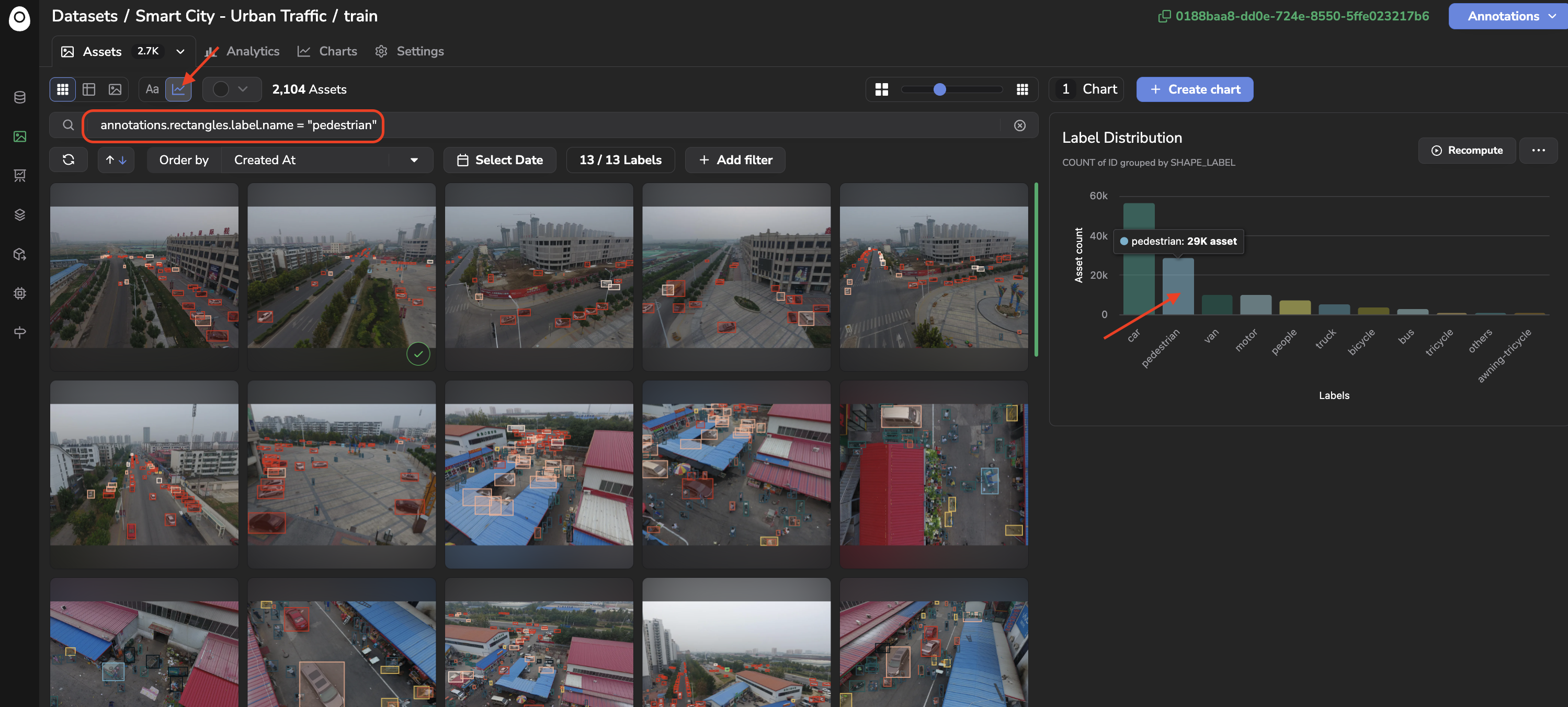This screenshot has width=1568, height=707.
Task: Adjust the thumbnail size slider handle
Action: point(939,89)
